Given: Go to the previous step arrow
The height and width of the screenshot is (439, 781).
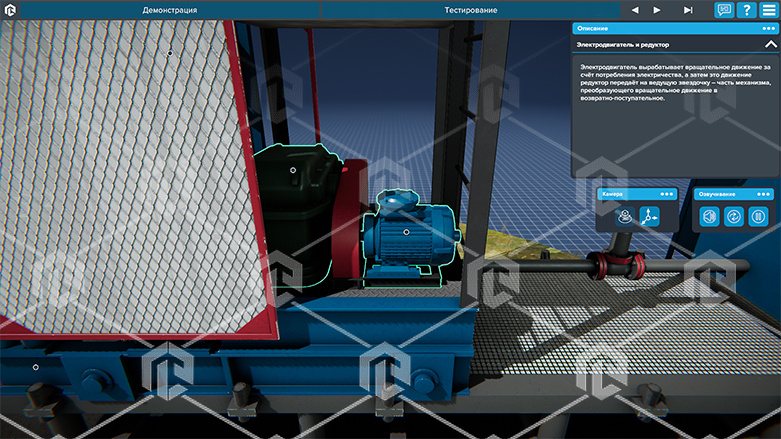Looking at the screenshot, I should click(634, 10).
